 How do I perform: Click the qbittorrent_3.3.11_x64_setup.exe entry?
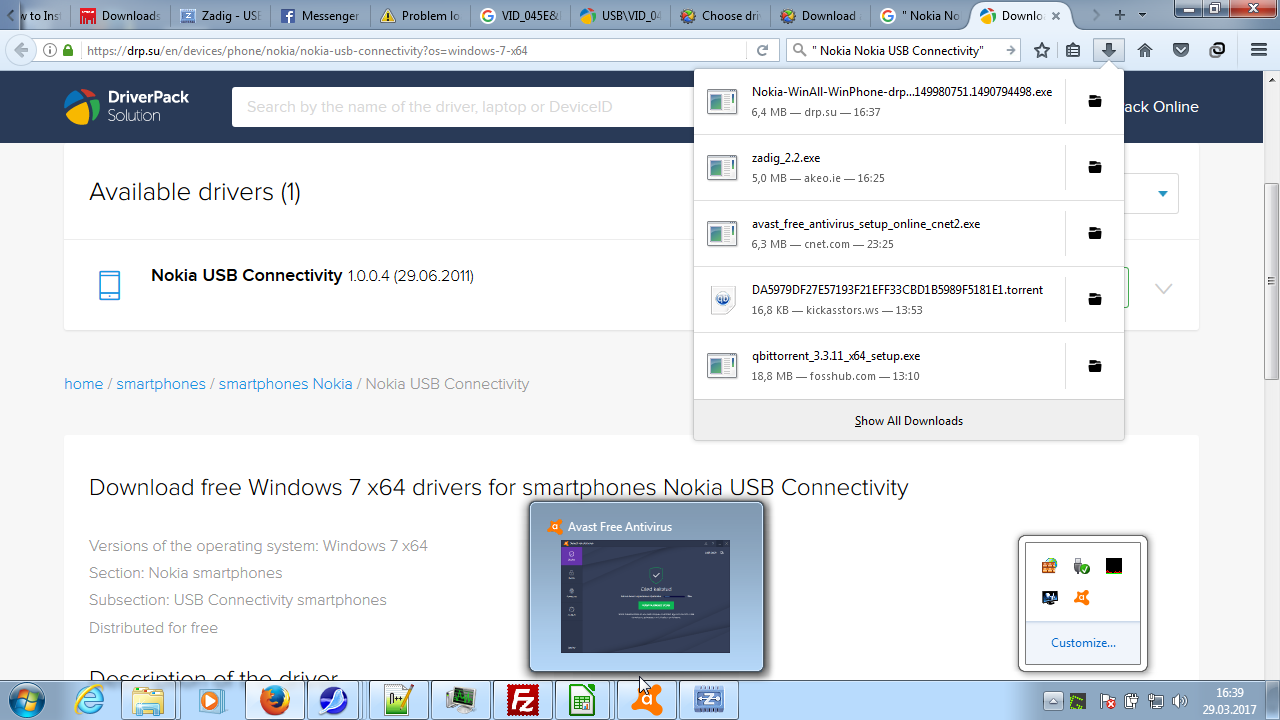pos(879,366)
